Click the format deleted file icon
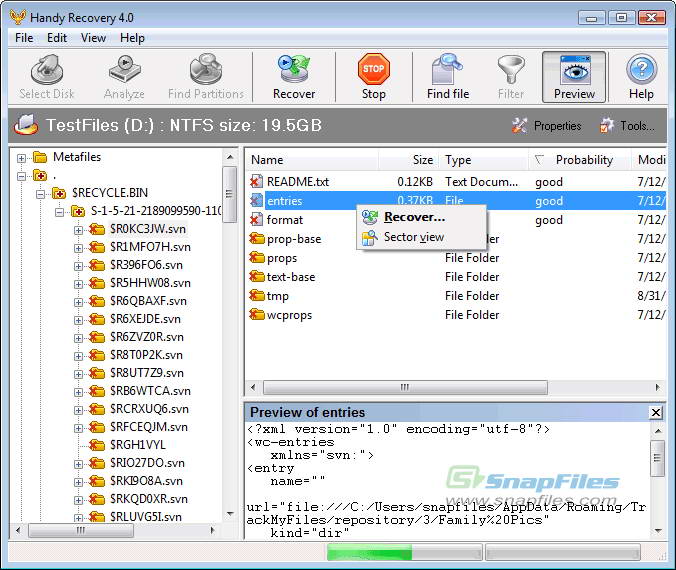Image resolution: width=676 pixels, height=570 pixels. pos(257,219)
